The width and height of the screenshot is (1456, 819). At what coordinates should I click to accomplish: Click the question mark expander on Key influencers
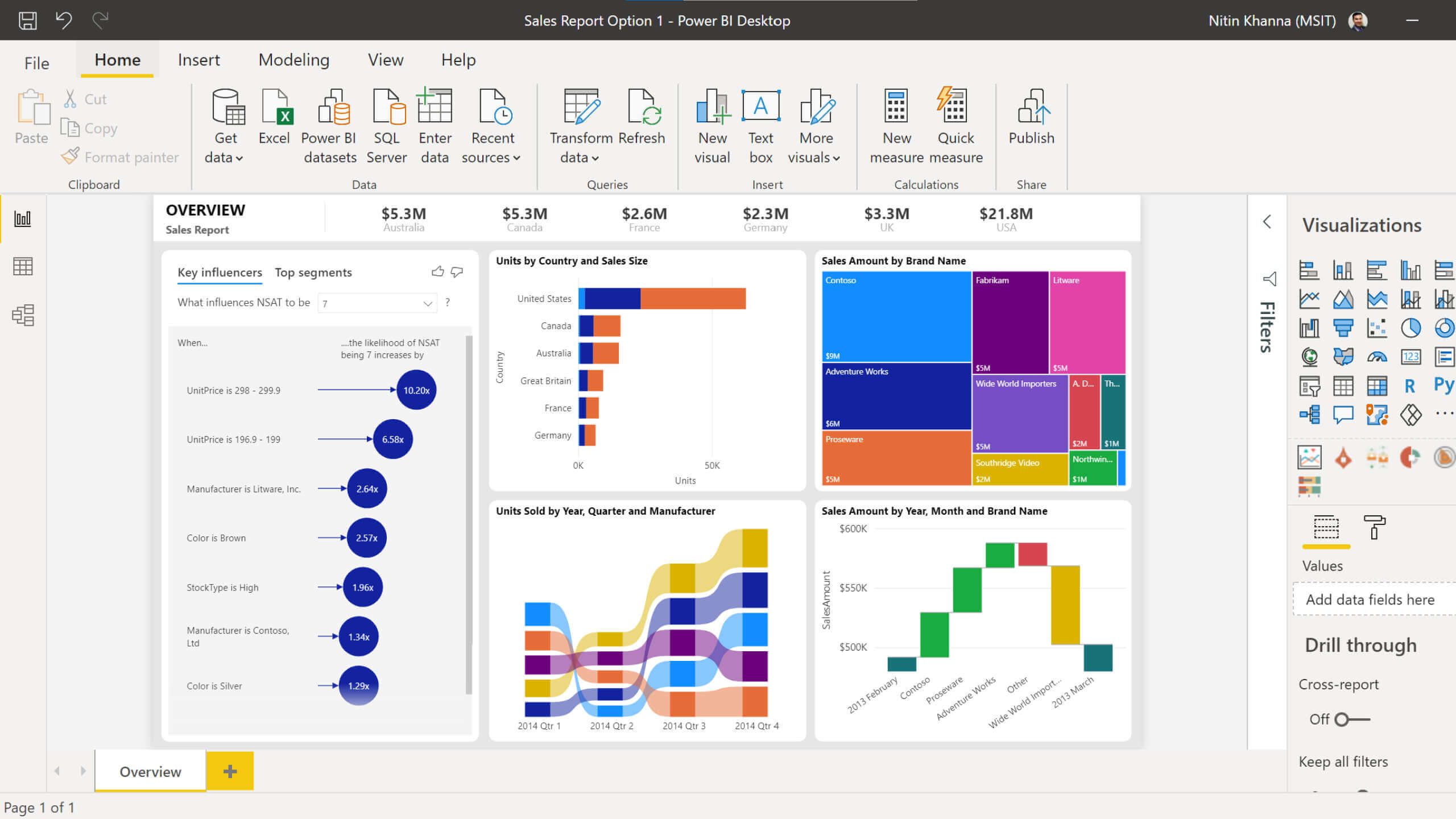(448, 302)
